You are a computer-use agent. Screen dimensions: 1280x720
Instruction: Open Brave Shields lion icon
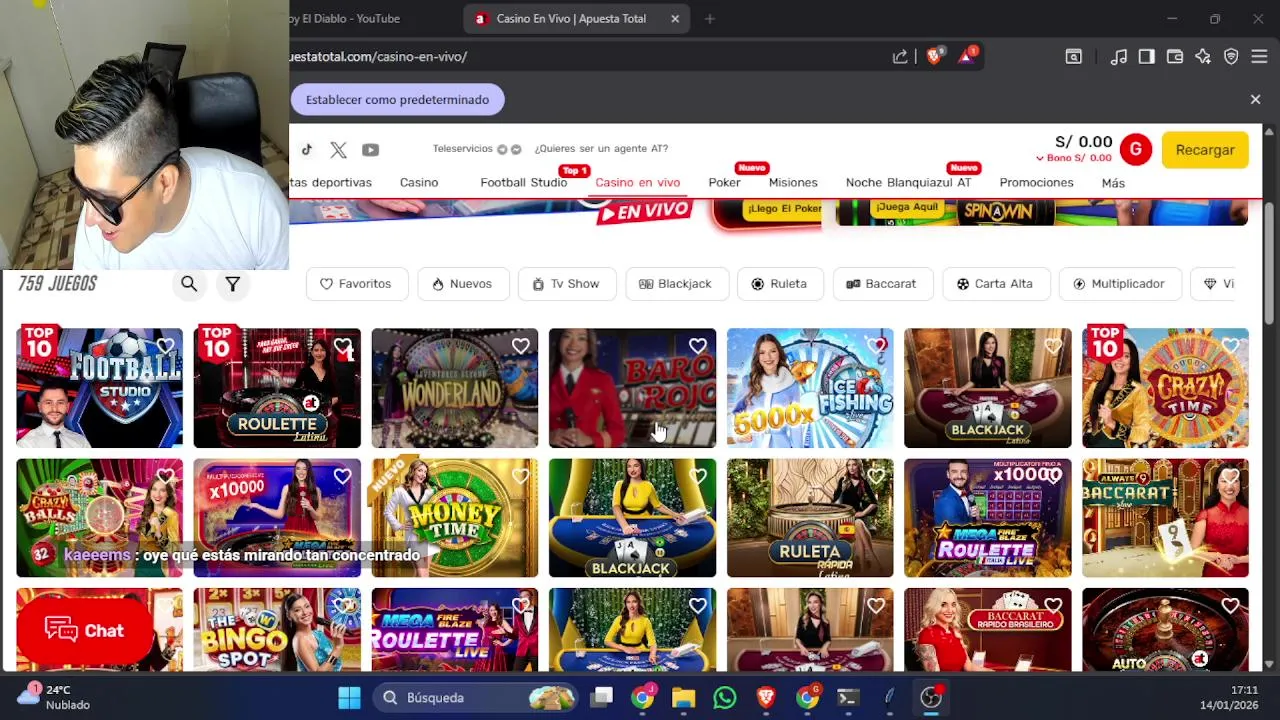pyautogui.click(x=934, y=57)
